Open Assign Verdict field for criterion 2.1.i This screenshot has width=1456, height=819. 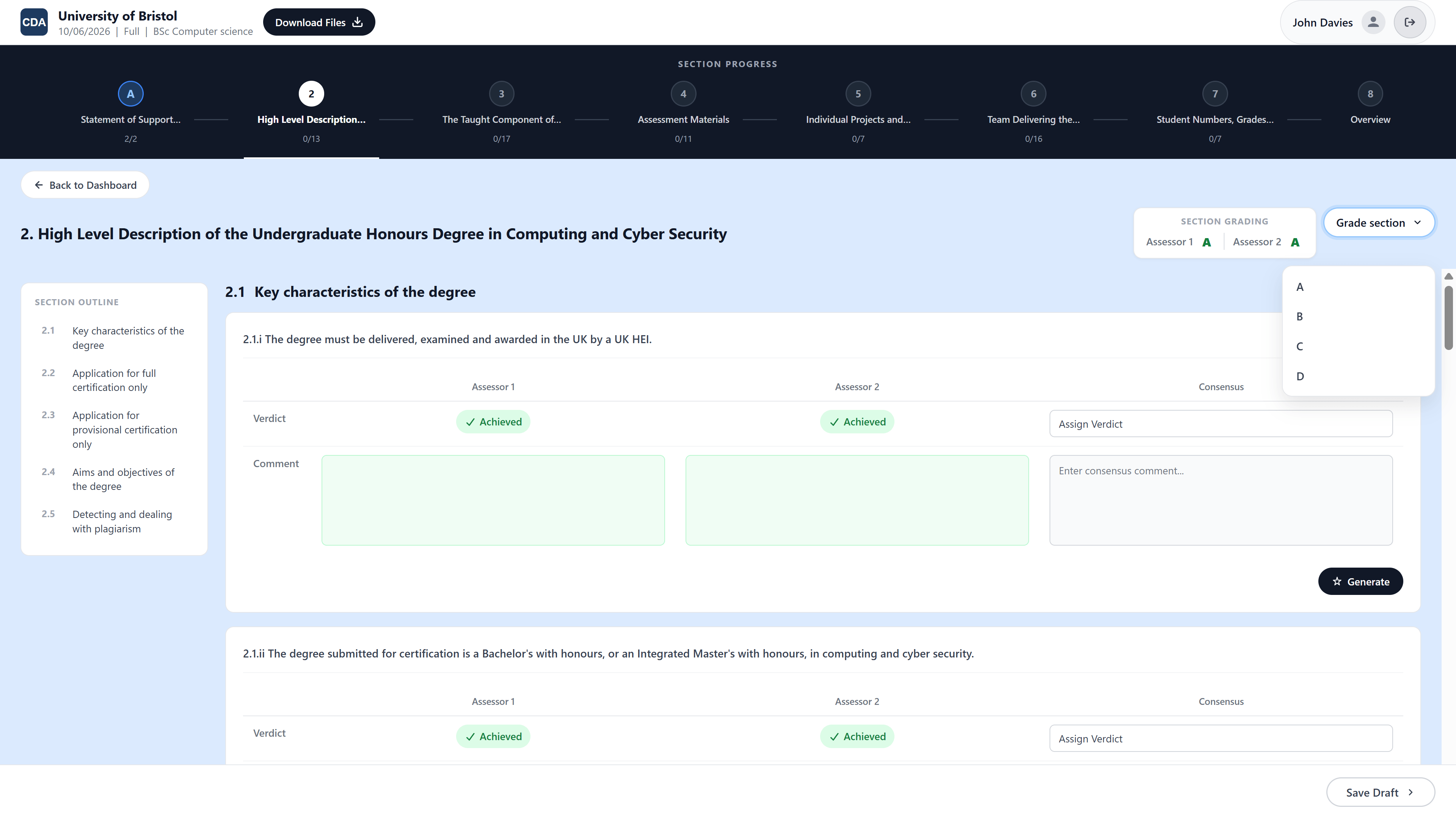[1221, 424]
